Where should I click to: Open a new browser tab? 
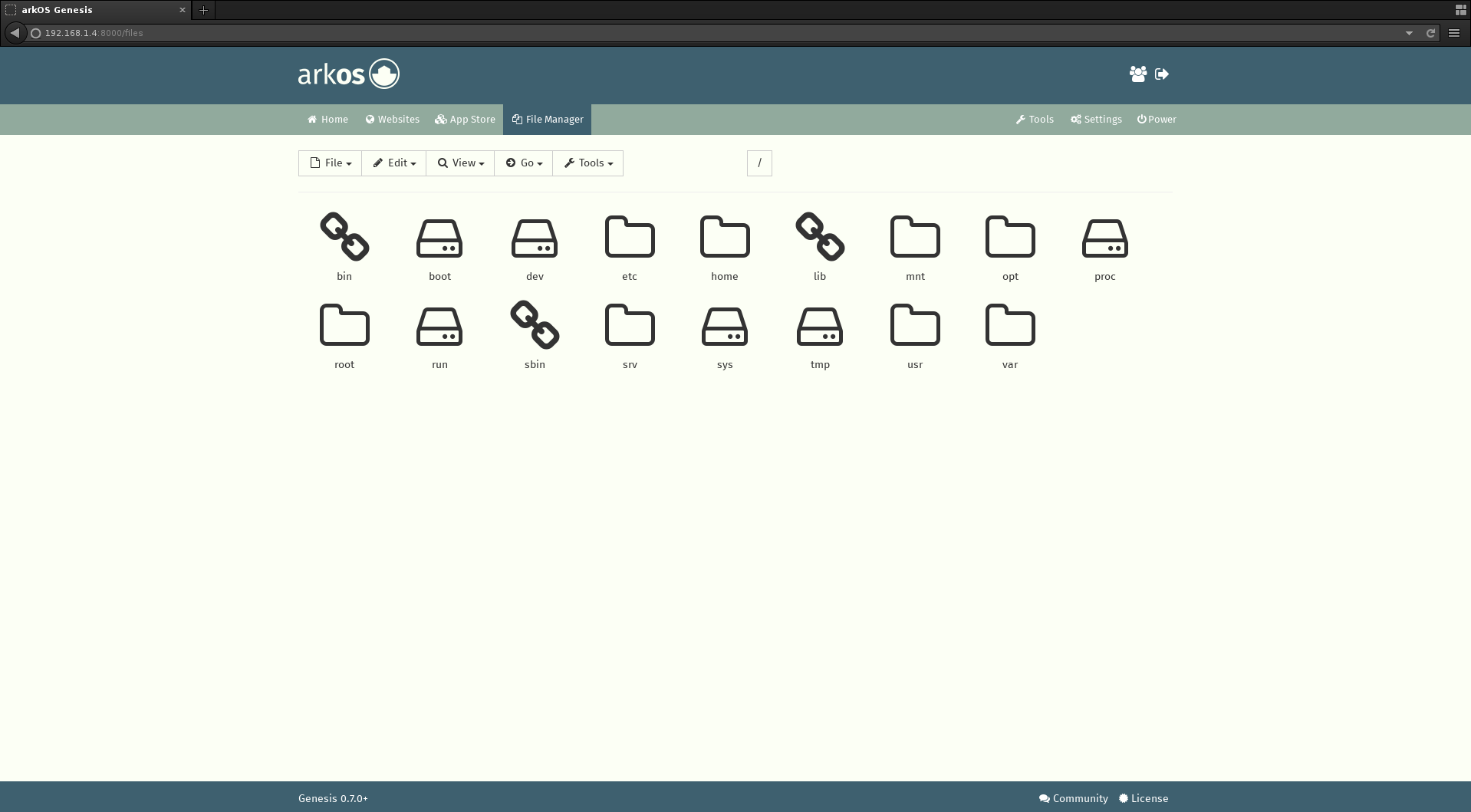pos(203,10)
